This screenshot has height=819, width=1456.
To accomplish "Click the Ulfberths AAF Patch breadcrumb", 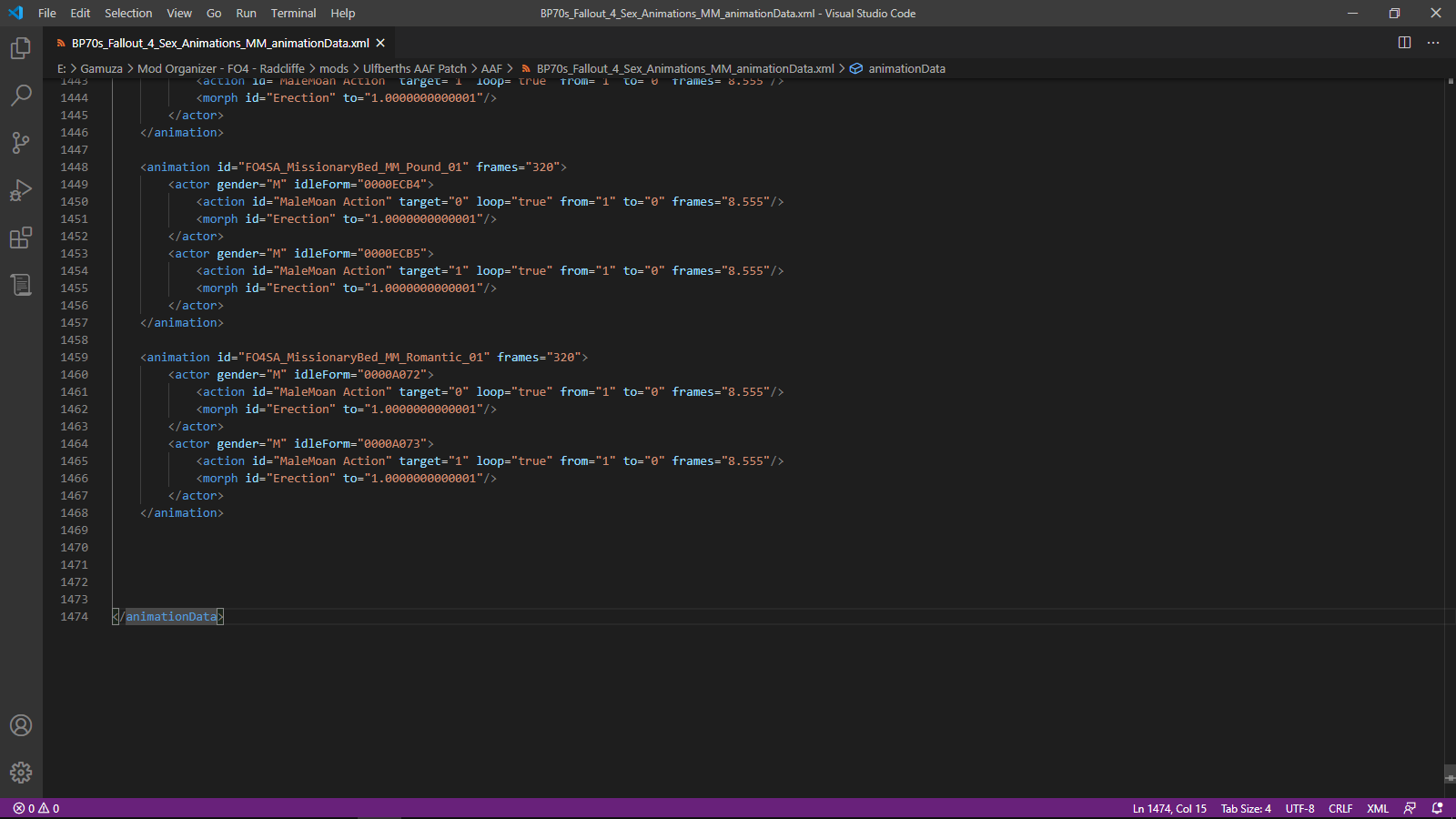I will point(415,68).
